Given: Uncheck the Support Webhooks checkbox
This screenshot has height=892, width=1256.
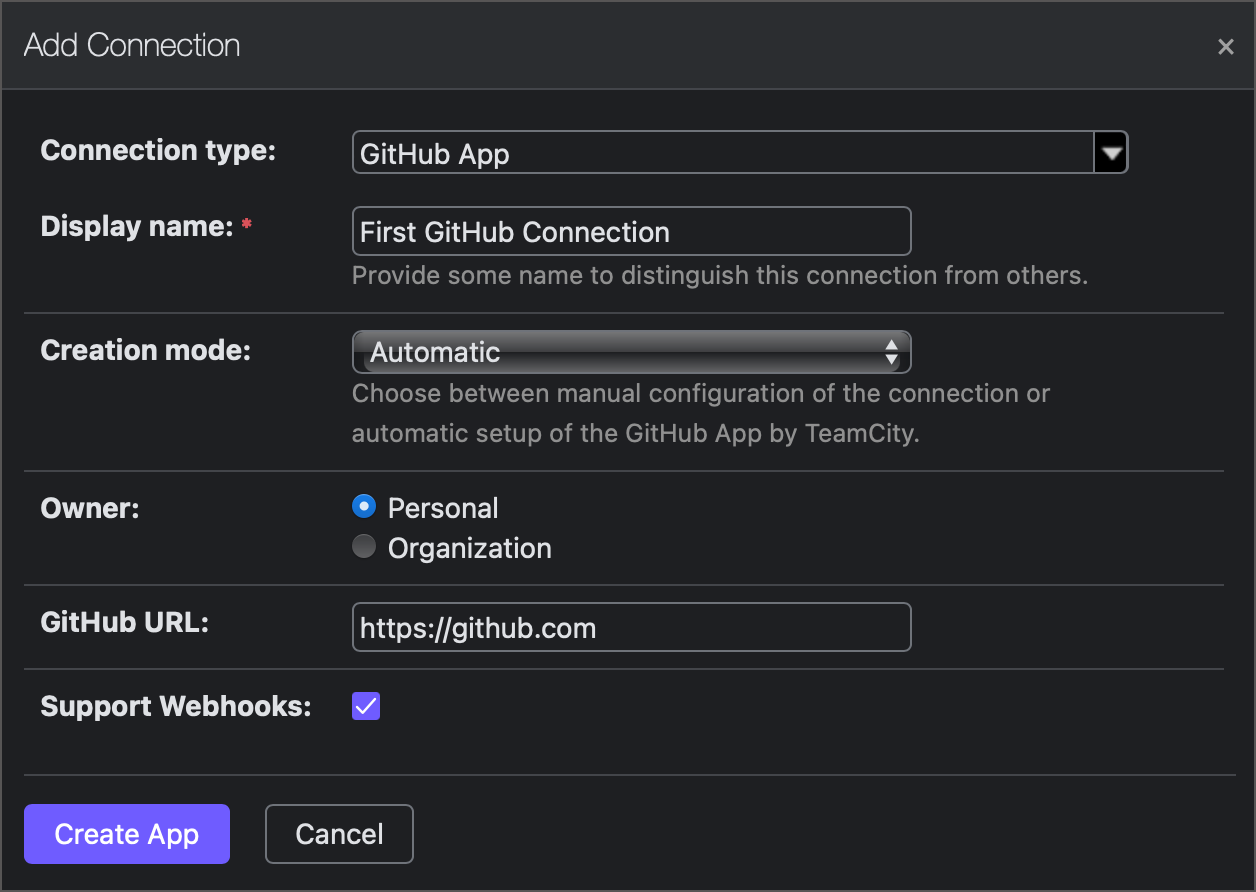Looking at the screenshot, I should click(366, 707).
